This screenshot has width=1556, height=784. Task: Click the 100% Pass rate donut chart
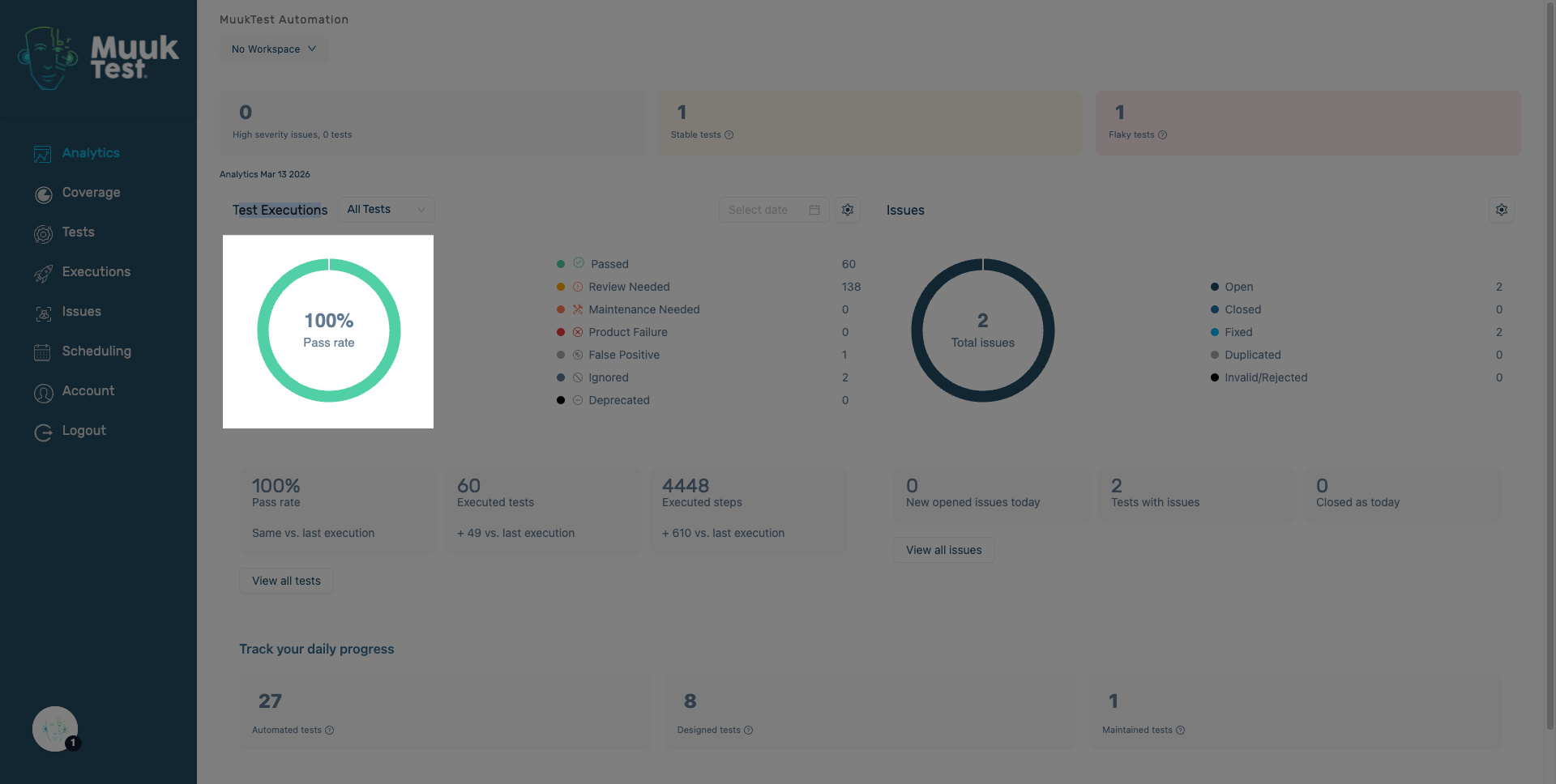[329, 330]
